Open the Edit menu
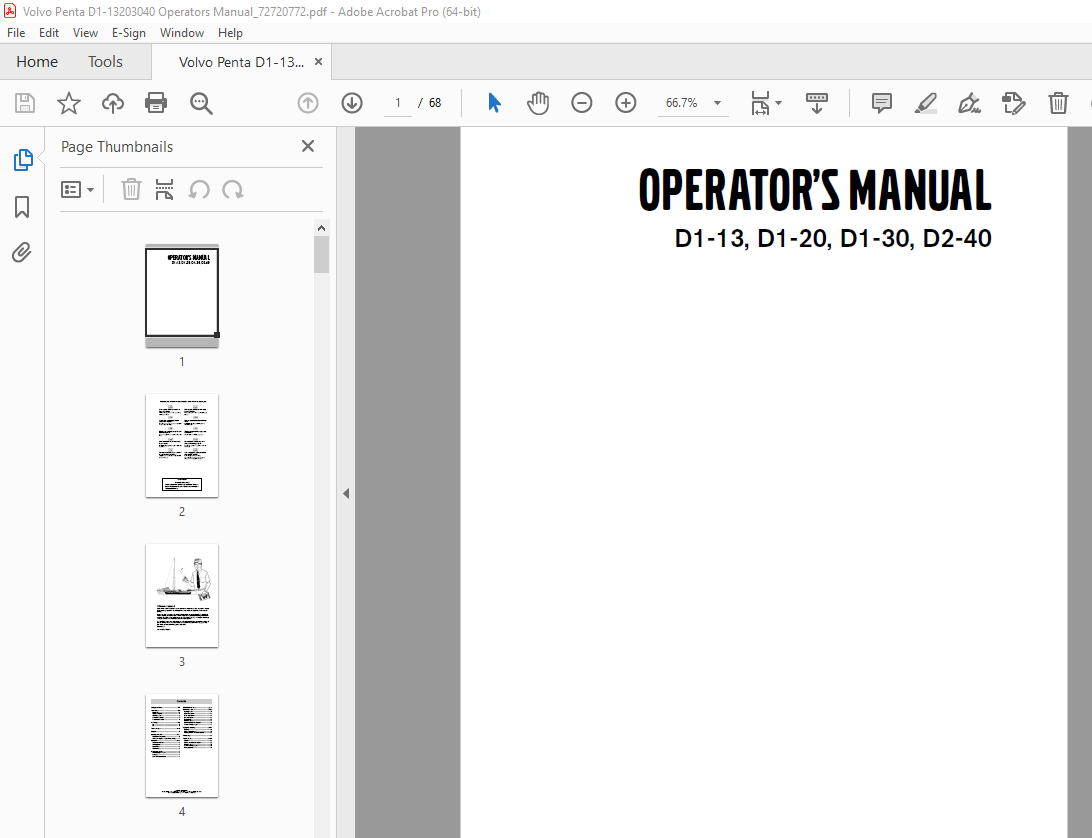The image size is (1092, 838). [49, 33]
